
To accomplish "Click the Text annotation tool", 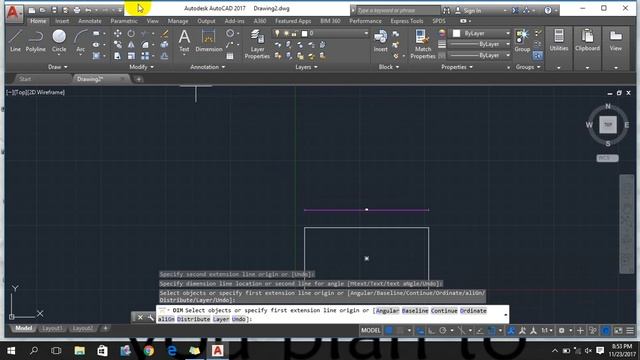I will pyautogui.click(x=184, y=41).
